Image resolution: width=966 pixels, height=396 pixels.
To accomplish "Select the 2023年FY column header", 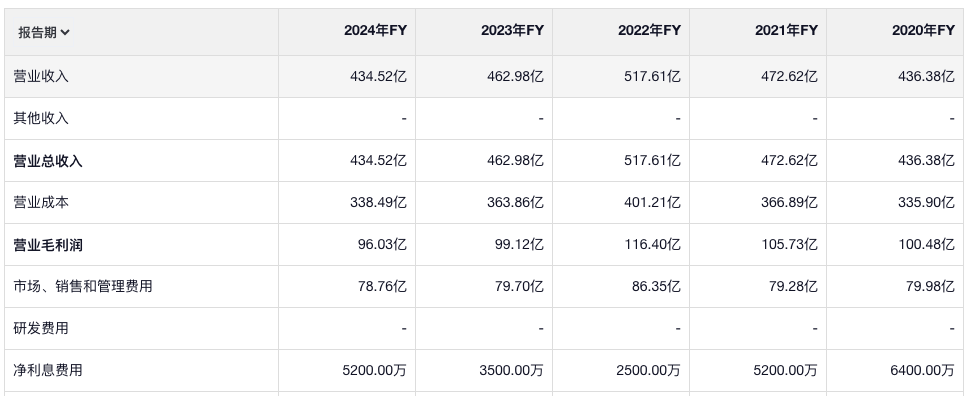I will pos(513,30).
